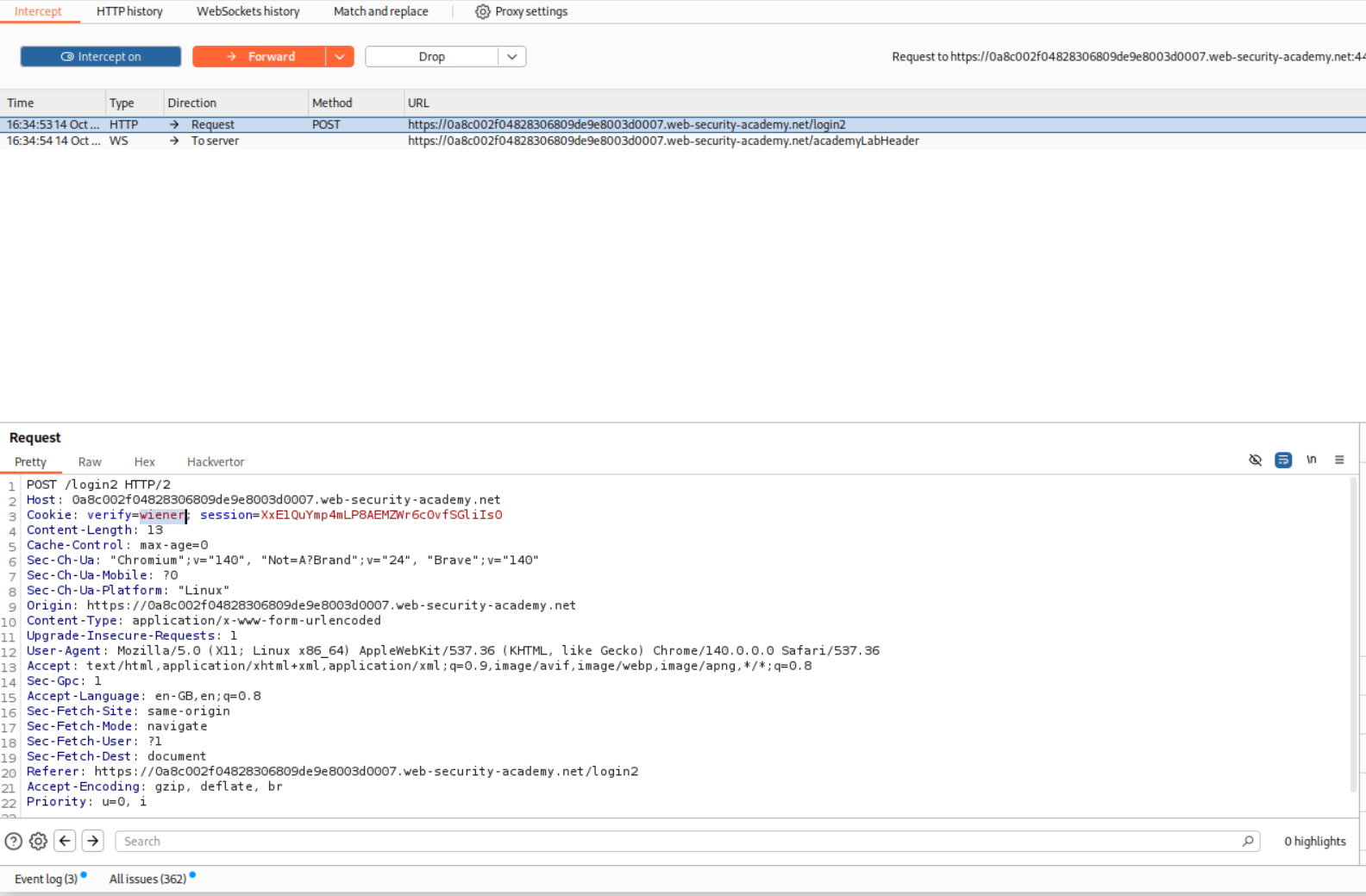Expand the Forward button dropdown arrow
The image size is (1366, 896).
coord(340,57)
